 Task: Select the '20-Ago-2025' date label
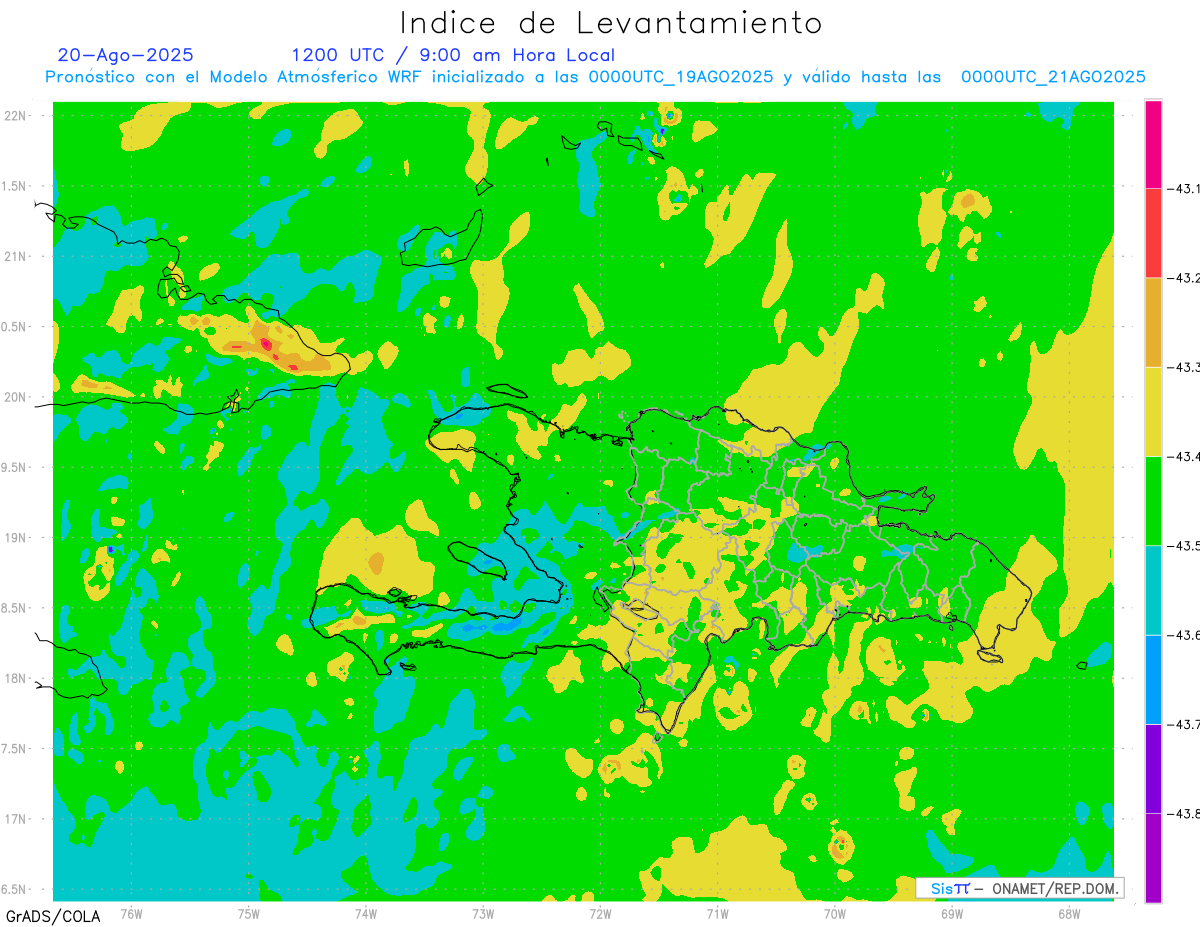(125, 55)
